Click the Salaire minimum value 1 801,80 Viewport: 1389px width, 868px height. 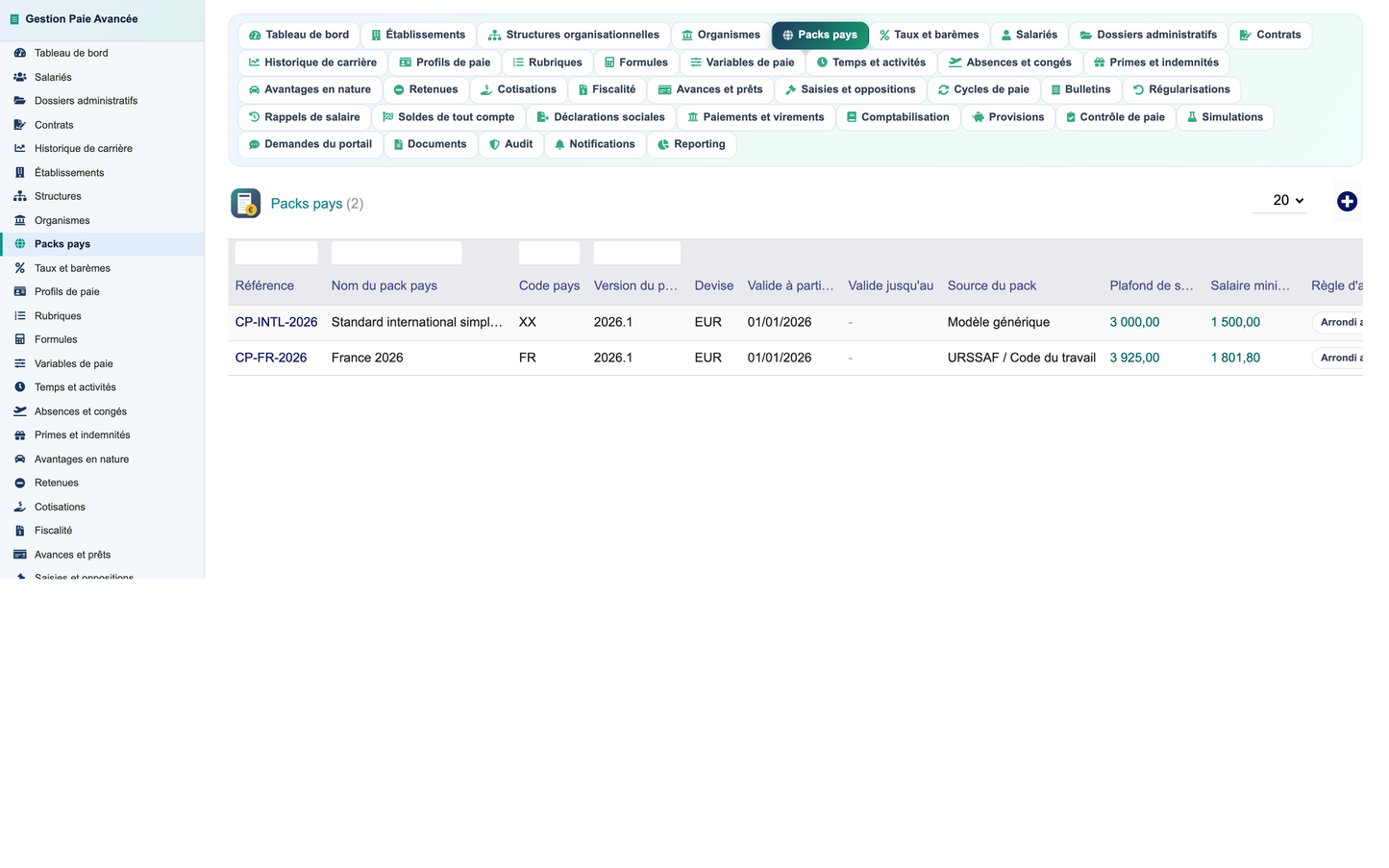click(1235, 358)
